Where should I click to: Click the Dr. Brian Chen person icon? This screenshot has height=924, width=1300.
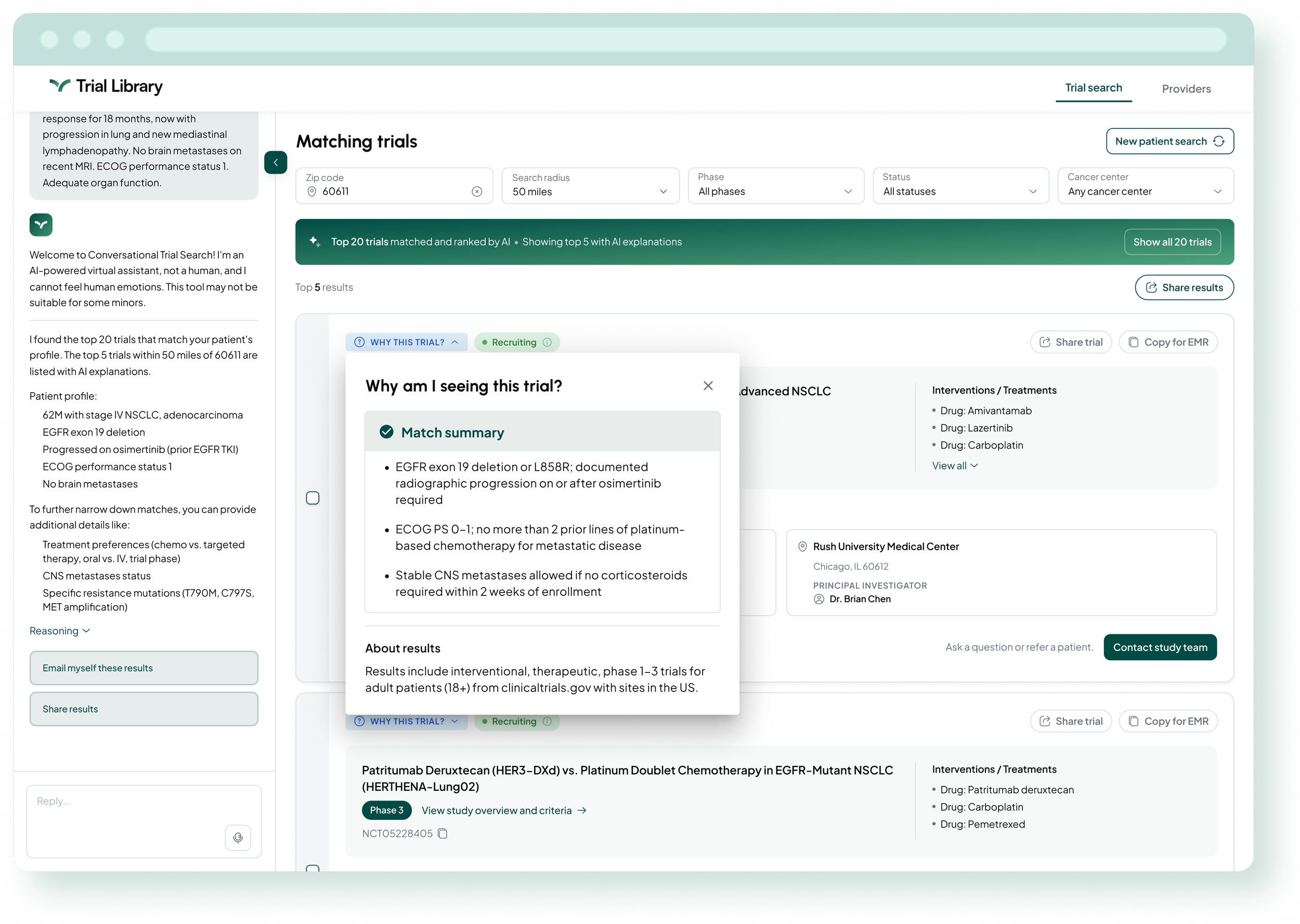pyautogui.click(x=818, y=598)
